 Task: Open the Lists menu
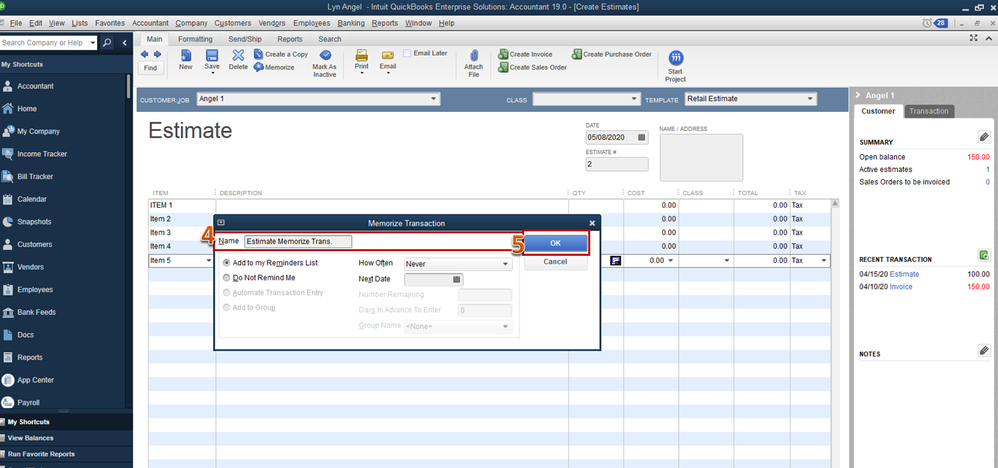(x=80, y=23)
